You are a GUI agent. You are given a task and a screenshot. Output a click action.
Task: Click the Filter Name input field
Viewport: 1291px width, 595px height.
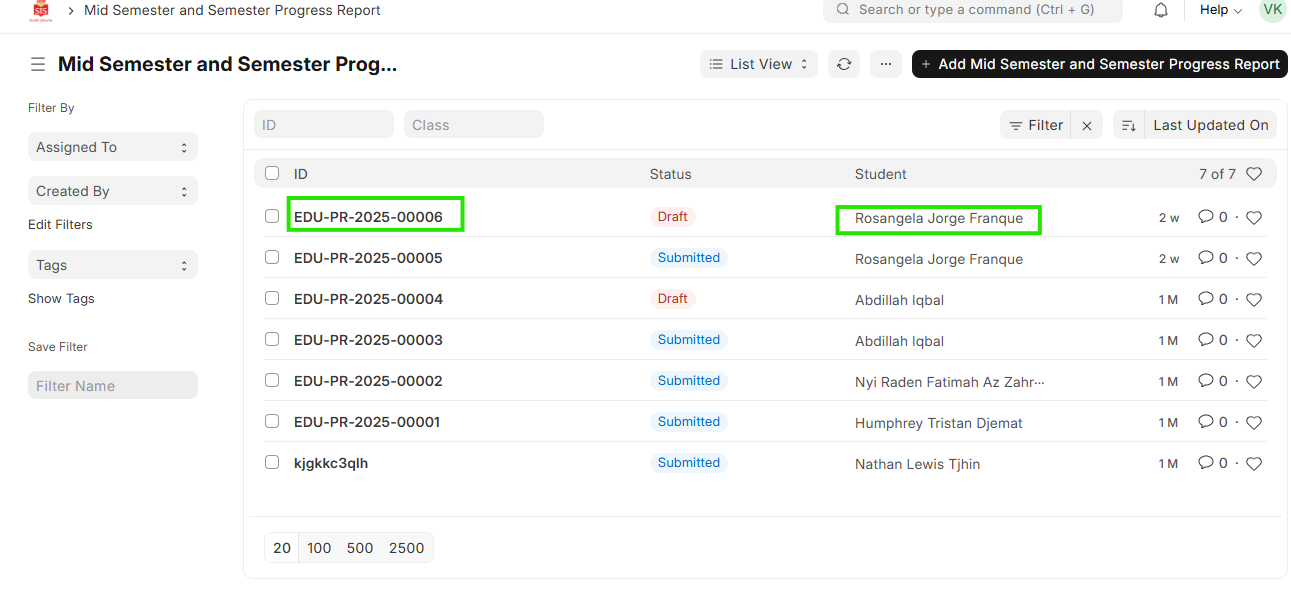112,386
